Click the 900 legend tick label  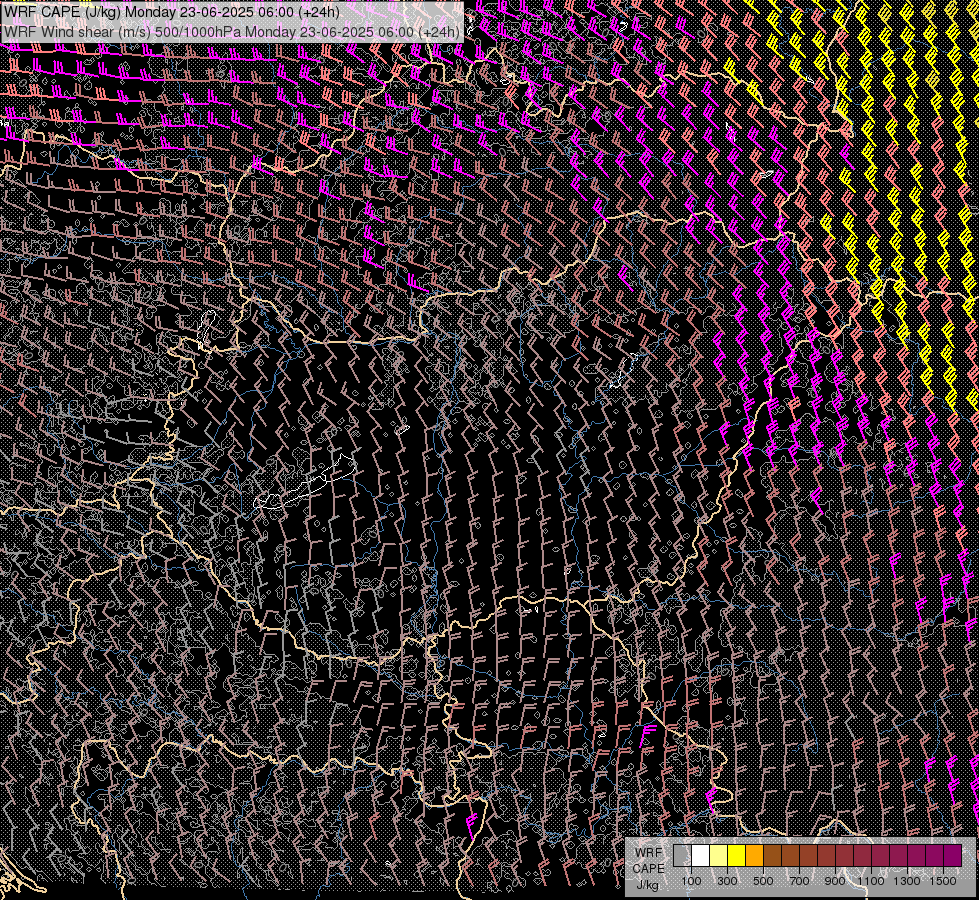[x=835, y=881]
